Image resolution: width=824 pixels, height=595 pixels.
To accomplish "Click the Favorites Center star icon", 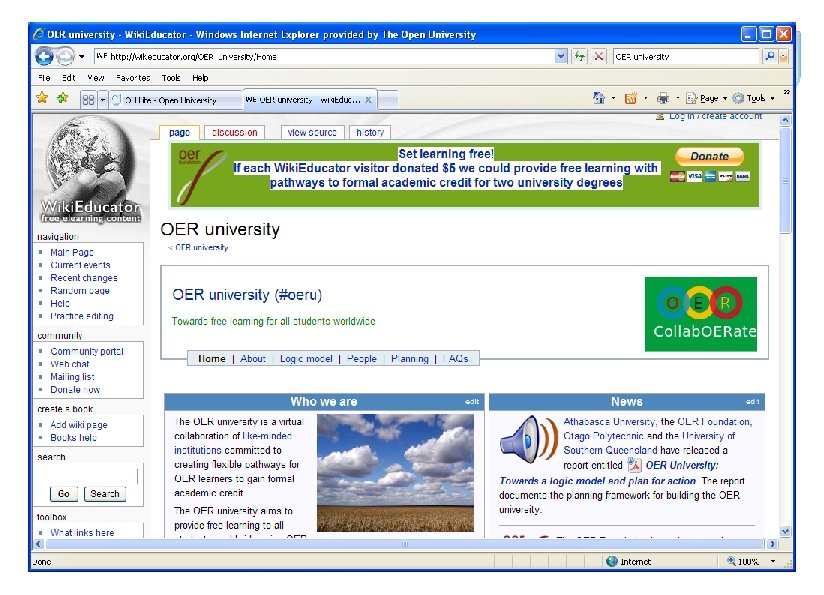I will tap(42, 98).
